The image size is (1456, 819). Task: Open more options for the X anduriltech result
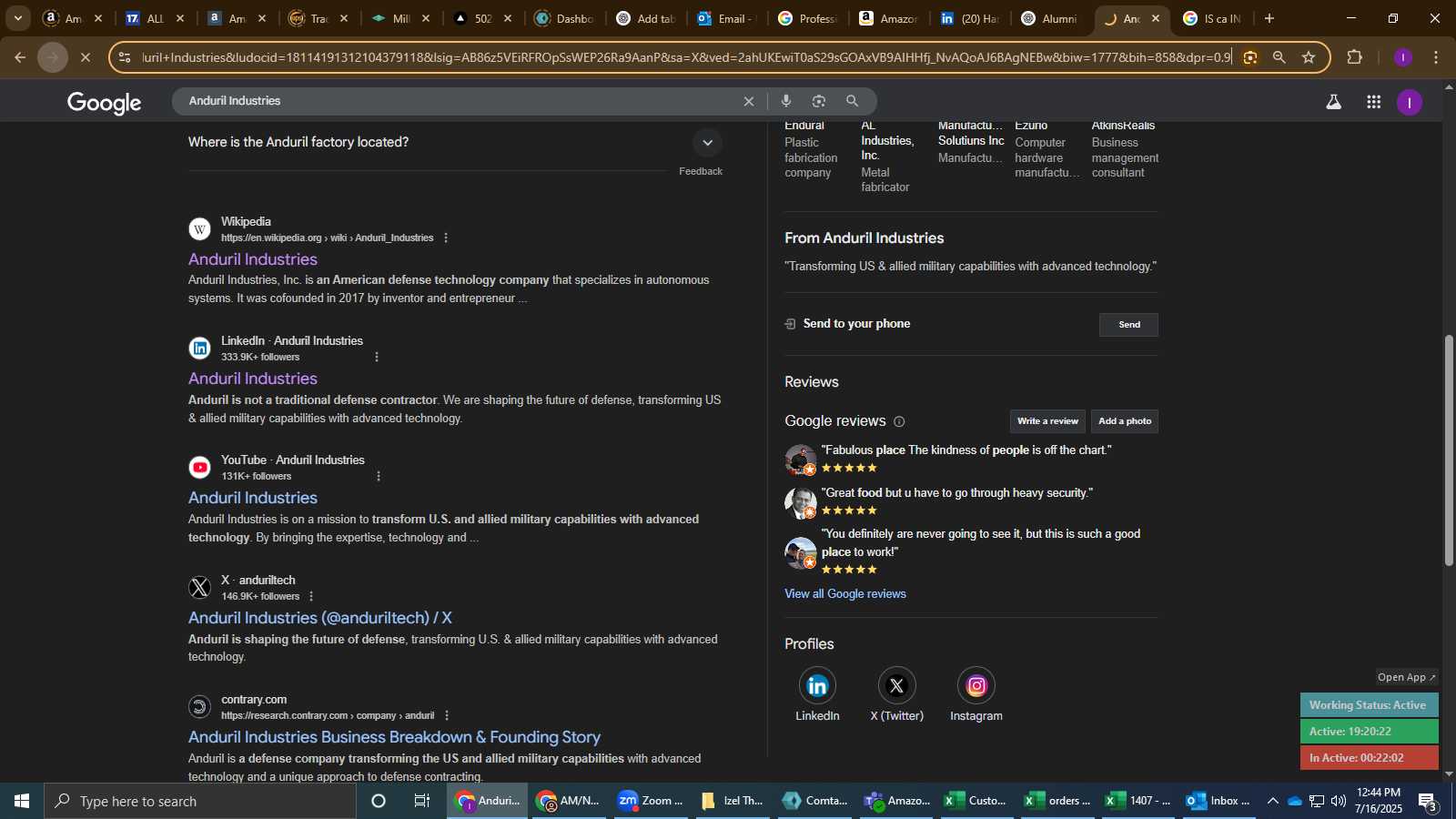click(x=311, y=596)
